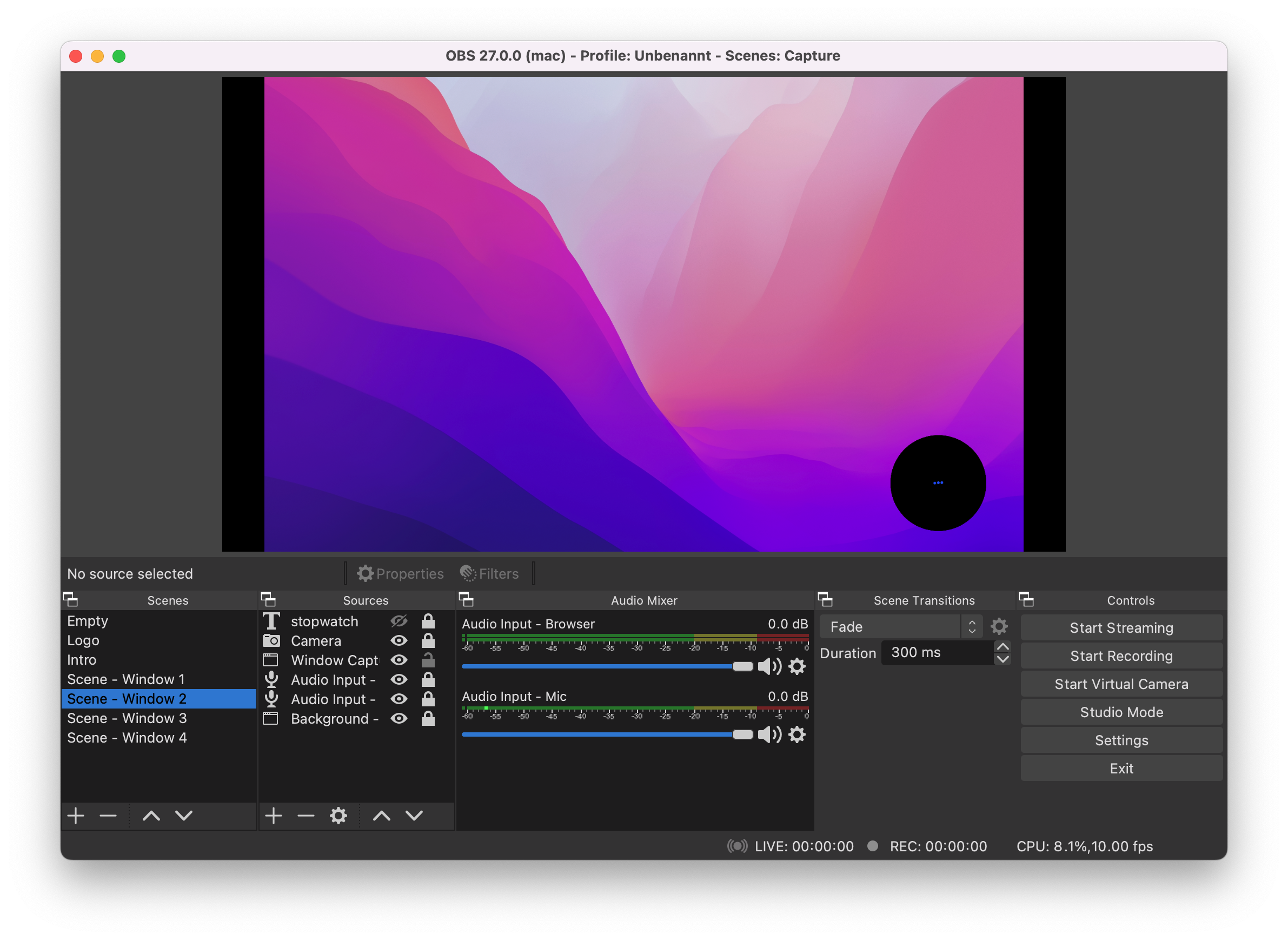Viewport: 1288px width, 940px height.
Task: Remove the selected scene with minus icon
Action: 108,816
